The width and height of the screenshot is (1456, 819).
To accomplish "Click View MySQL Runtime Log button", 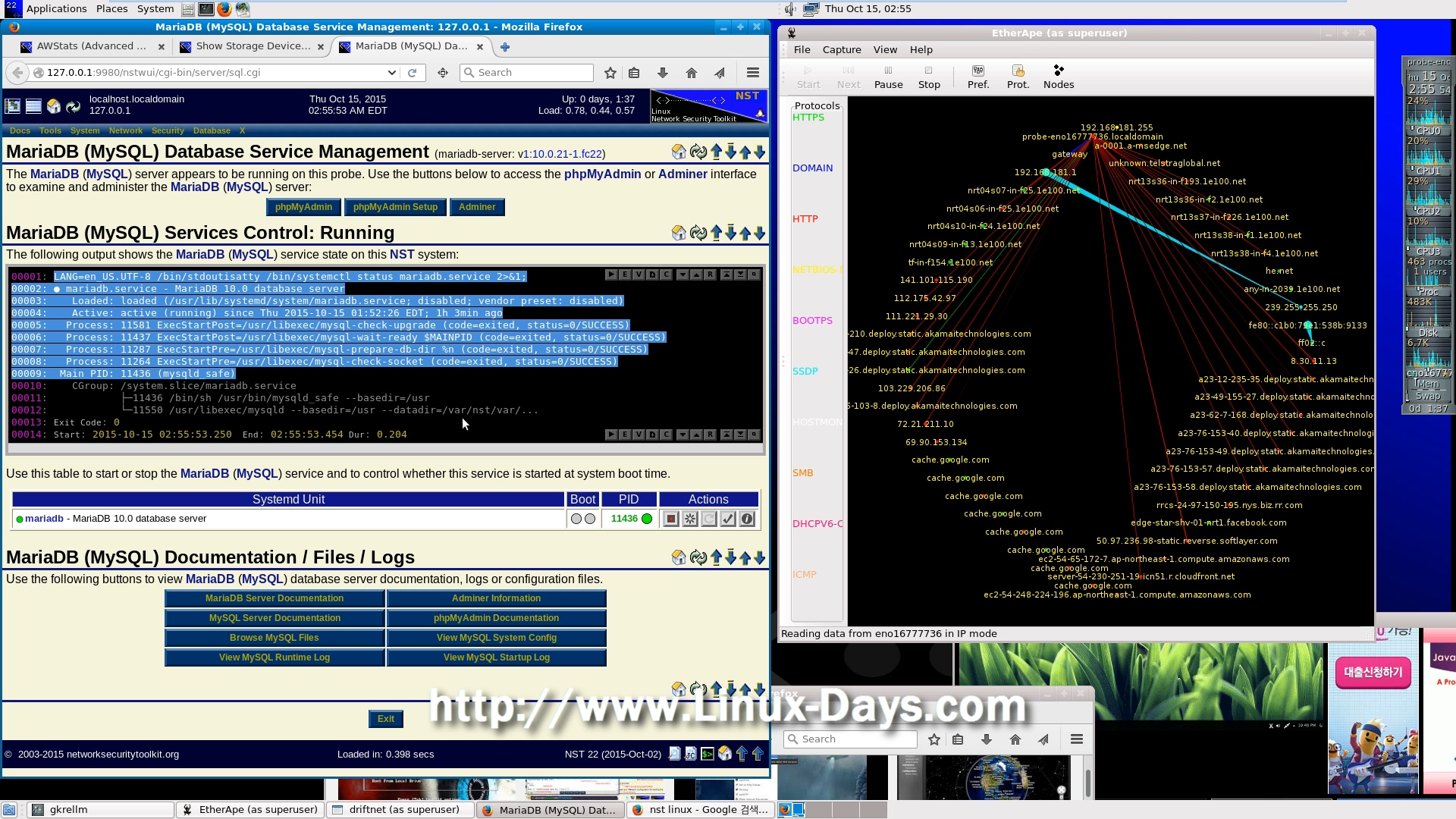I will (275, 657).
